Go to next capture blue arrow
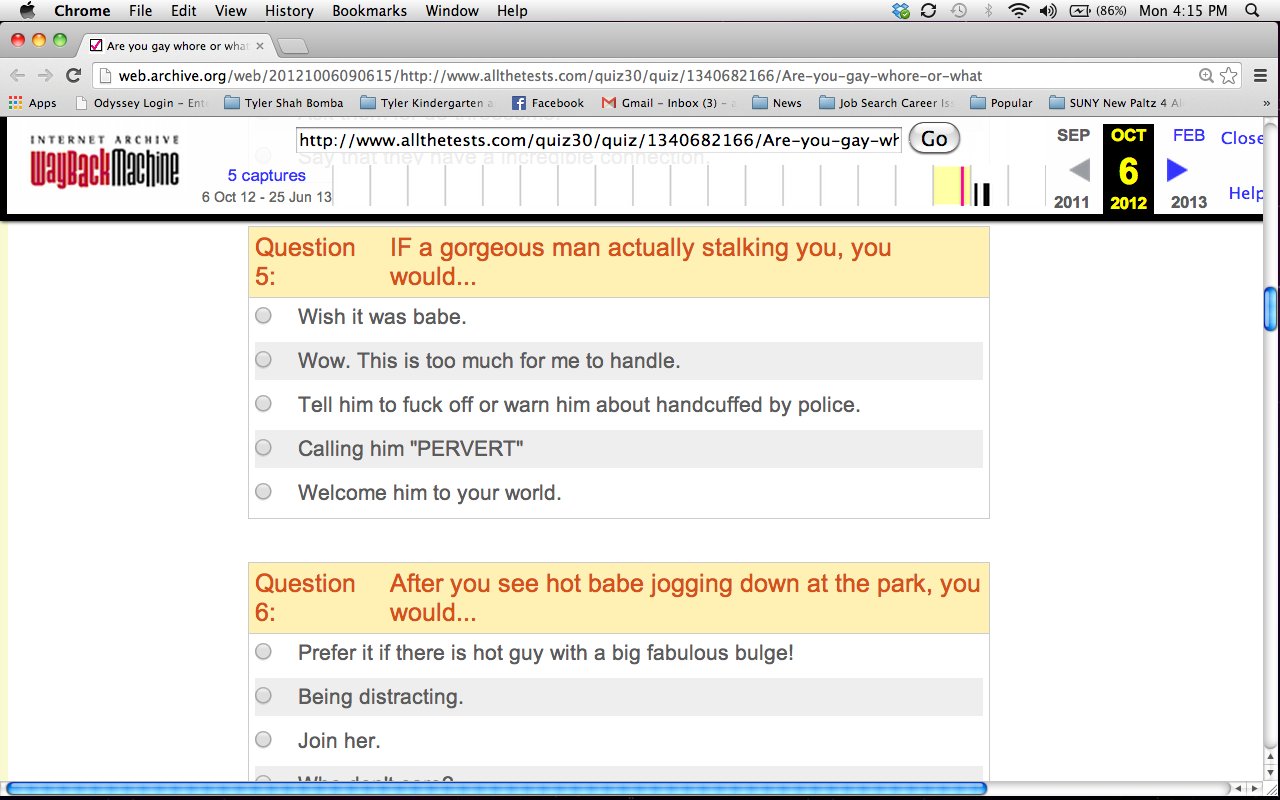 click(1177, 170)
